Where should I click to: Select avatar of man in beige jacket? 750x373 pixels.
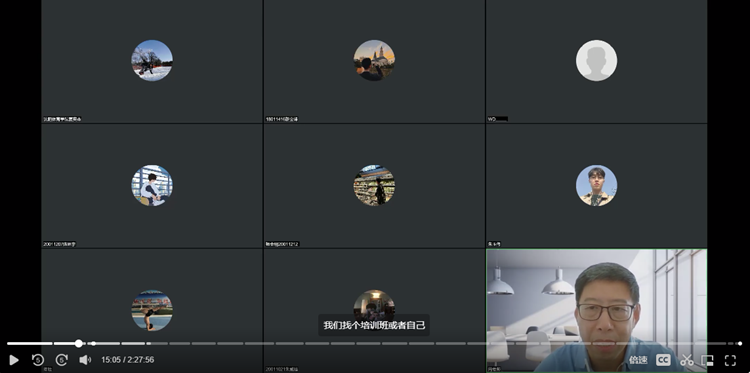tap(596, 185)
